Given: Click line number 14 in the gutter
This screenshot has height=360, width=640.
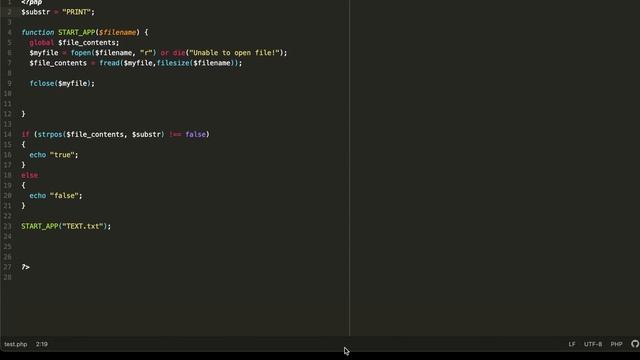Looking at the screenshot, I should point(8,134).
